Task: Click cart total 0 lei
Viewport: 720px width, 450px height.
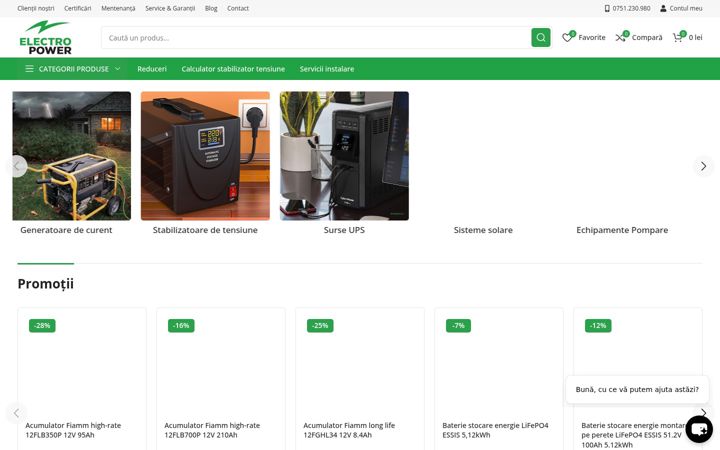Action: coord(695,38)
